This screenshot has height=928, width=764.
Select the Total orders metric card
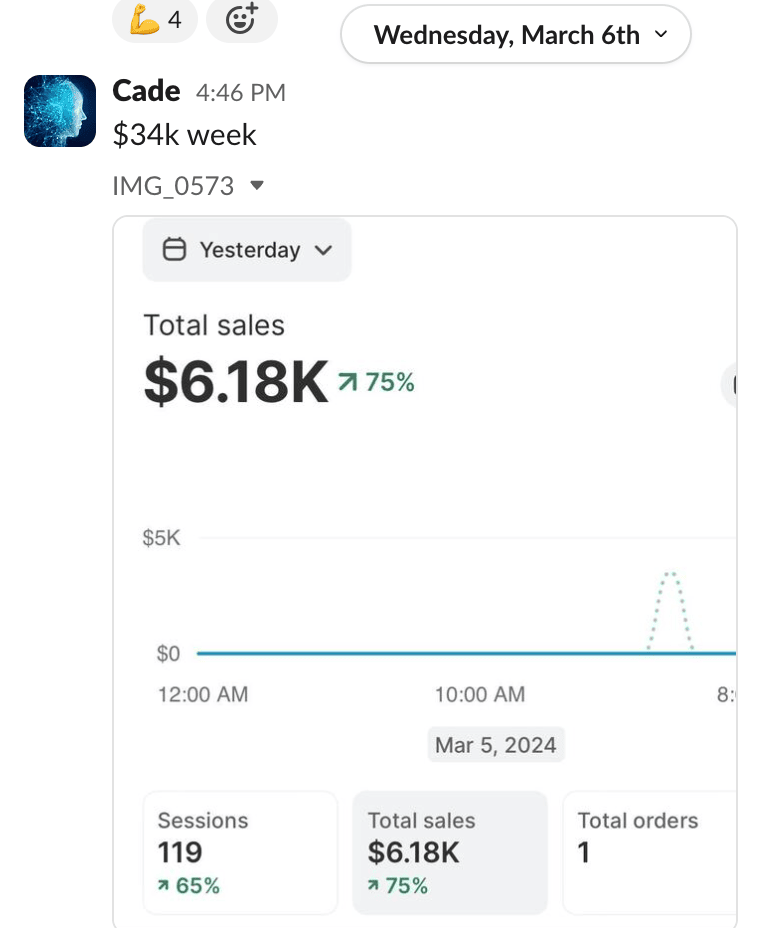(649, 852)
